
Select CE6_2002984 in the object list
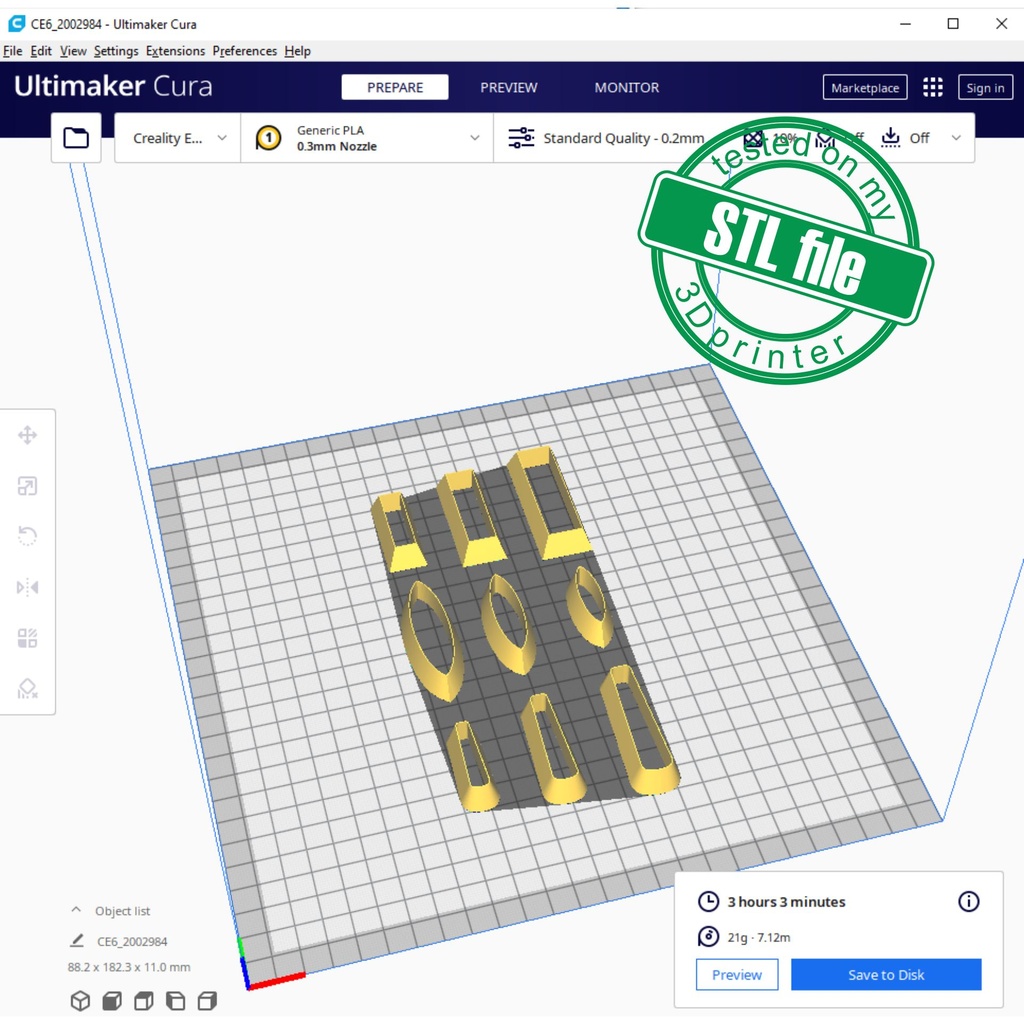(x=131, y=941)
